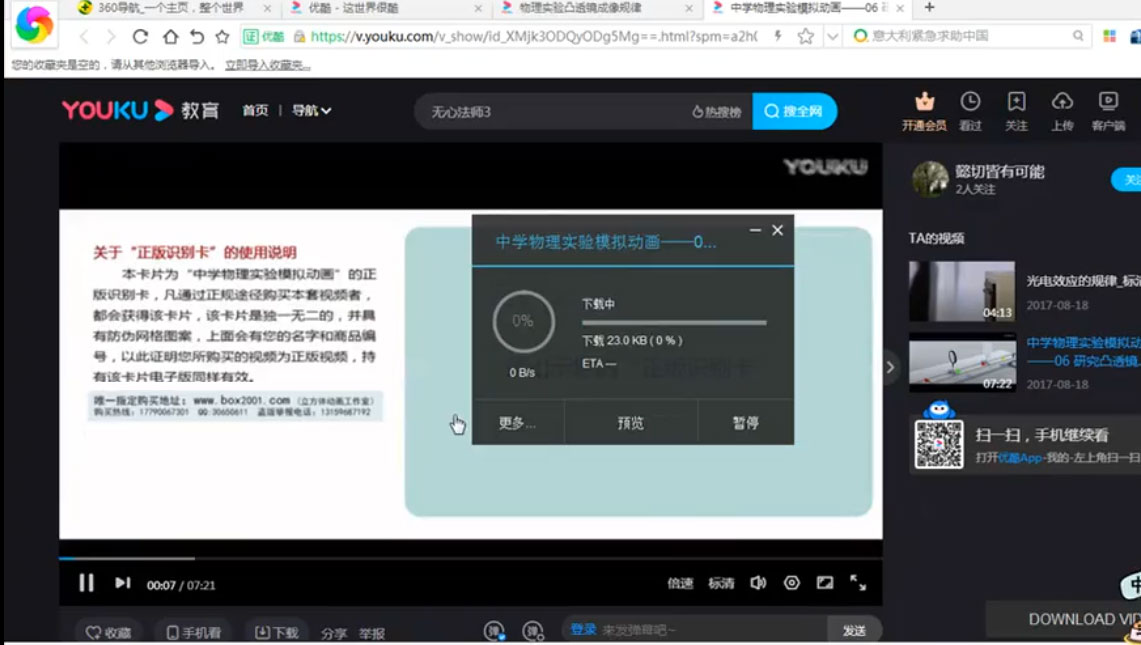This screenshot has width=1141, height=645.
Task: Click the 首页 menu item
Action: 254,111
